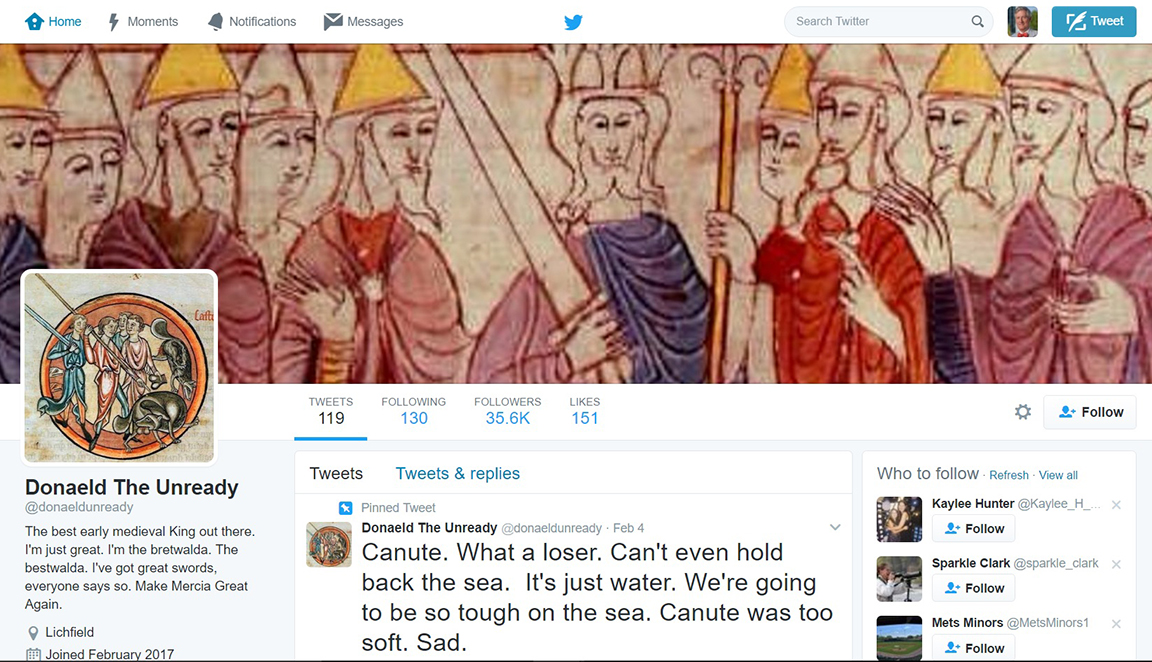Click Donaeld The Unready name in the pinned tweet
Image resolution: width=1152 pixels, height=662 pixels.
tap(429, 528)
